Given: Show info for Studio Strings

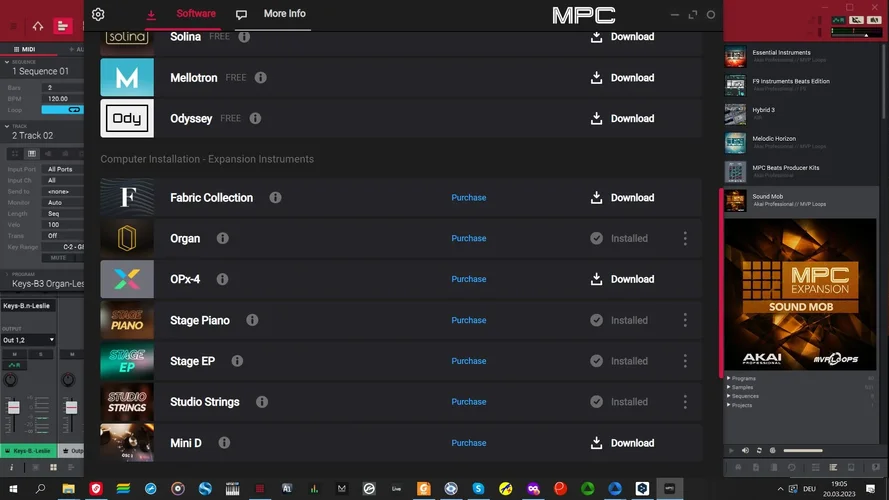Looking at the screenshot, I should click(261, 402).
